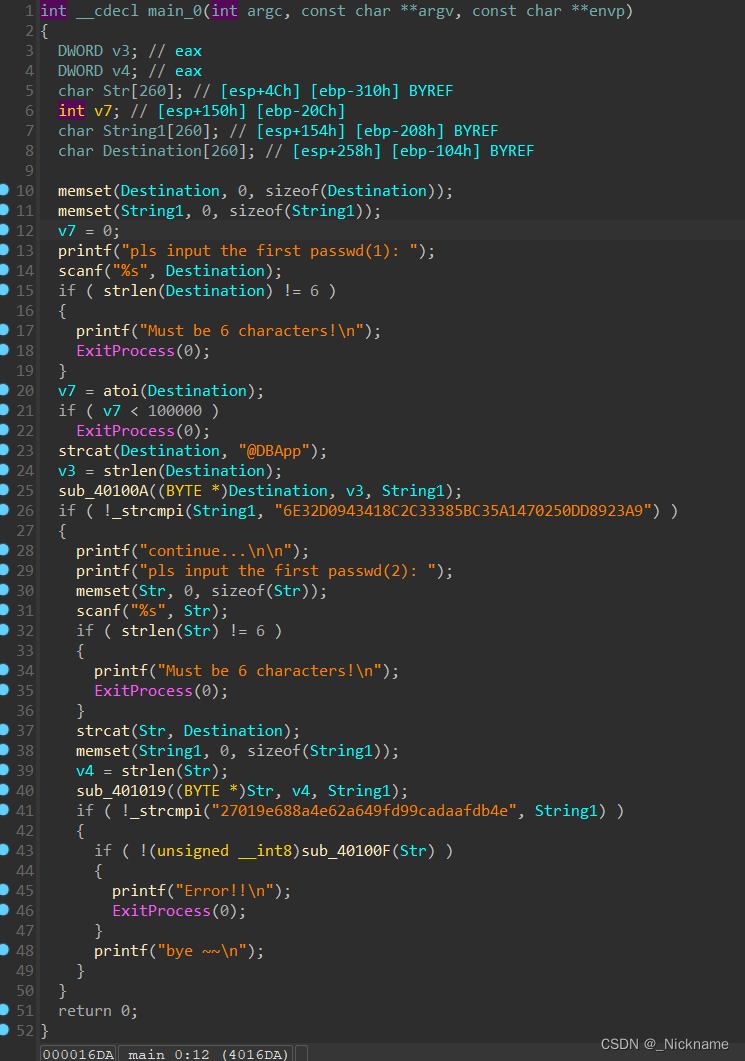This screenshot has height=1061, width=745.
Task: Click "Error!!\n" string literal
Action: [224, 890]
